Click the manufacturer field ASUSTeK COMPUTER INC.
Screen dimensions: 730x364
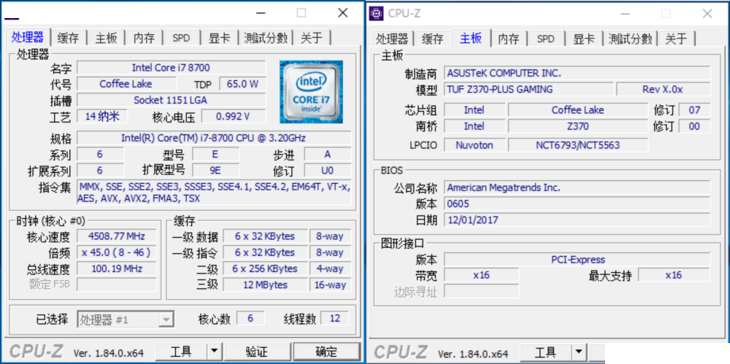point(577,73)
